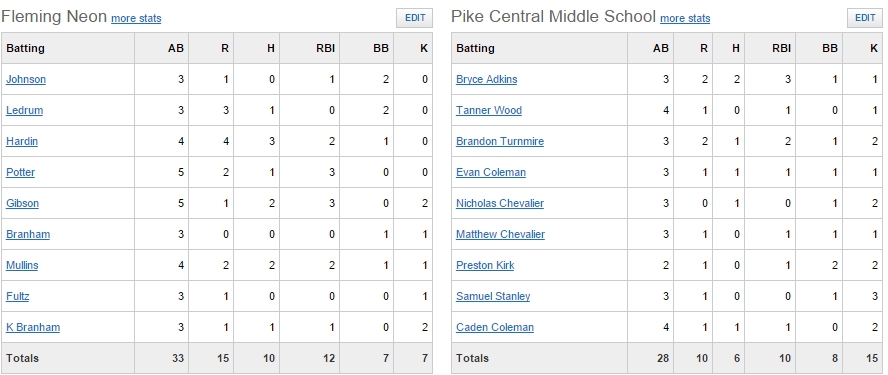Open Hardin's player profile
Viewport: 888px width, 375px height.
pyautogui.click(x=22, y=141)
